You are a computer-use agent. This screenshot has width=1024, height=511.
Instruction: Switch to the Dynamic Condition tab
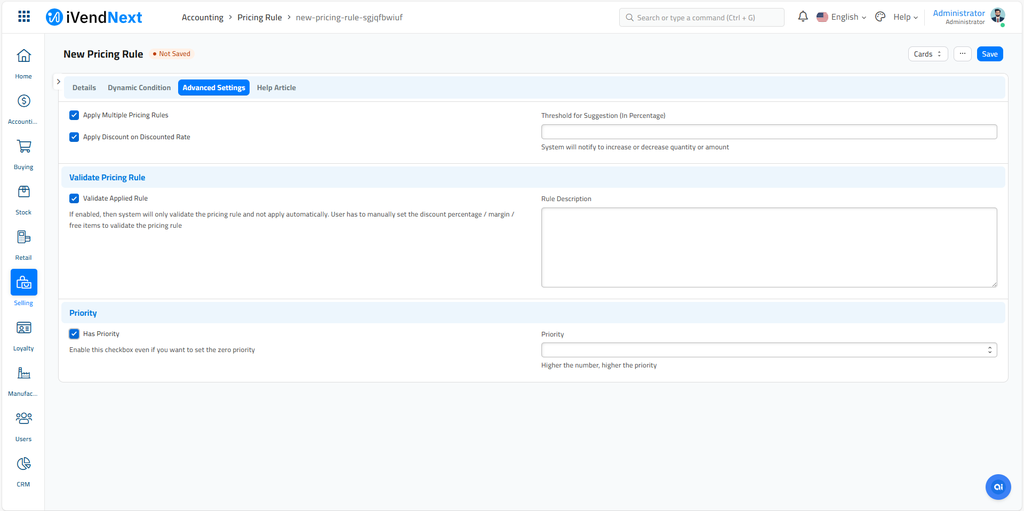(139, 88)
